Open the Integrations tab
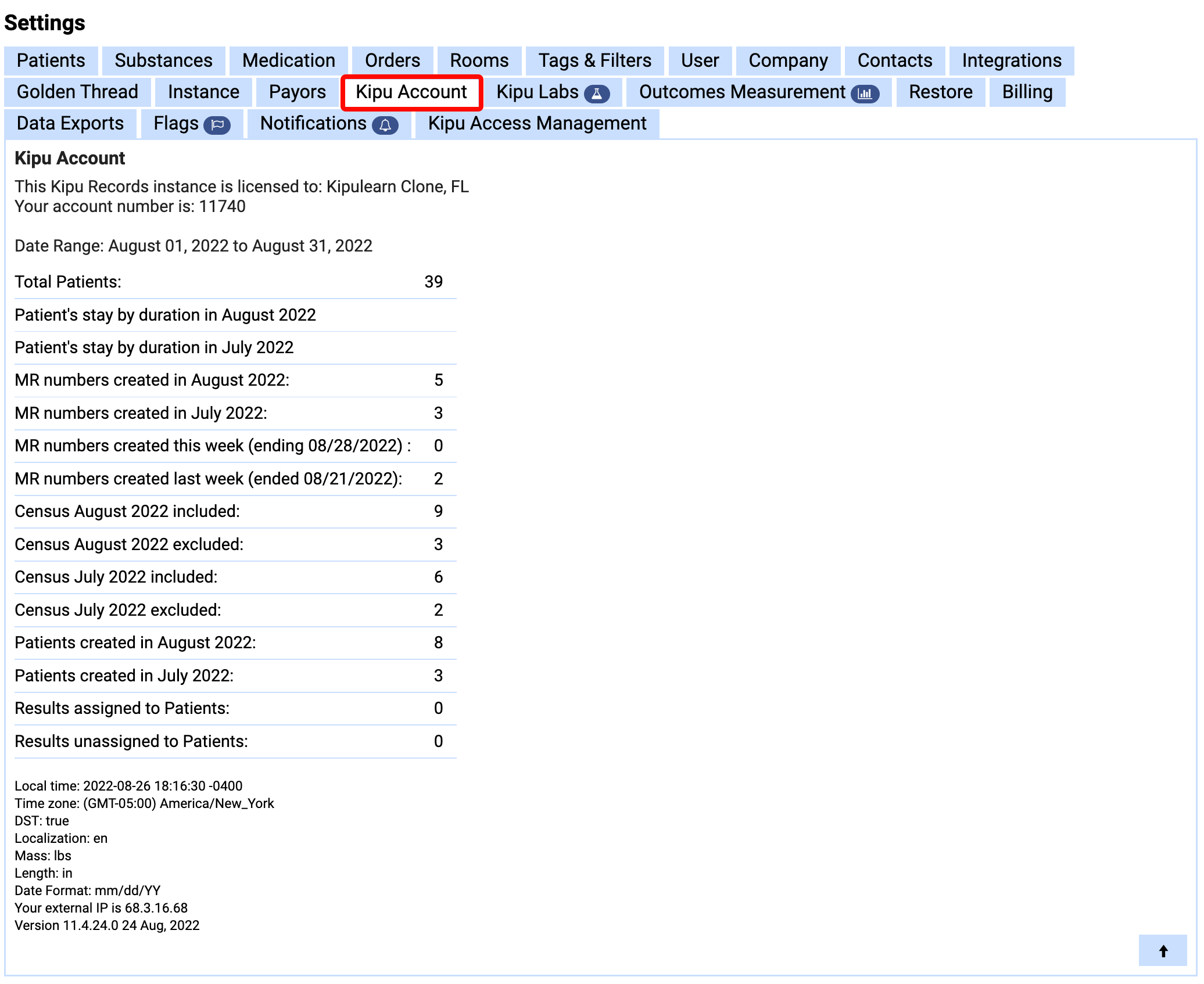The height and width of the screenshot is (984, 1204). point(1012,60)
